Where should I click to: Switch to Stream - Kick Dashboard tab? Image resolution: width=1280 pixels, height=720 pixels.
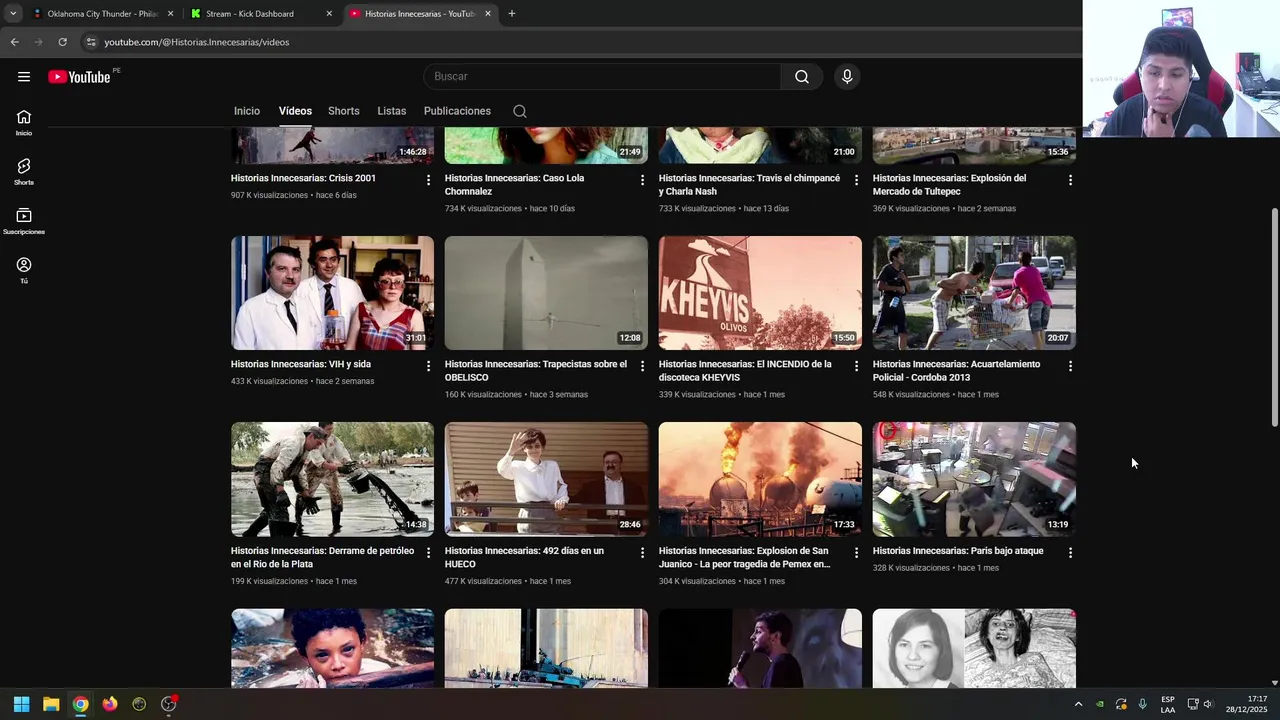point(260,14)
